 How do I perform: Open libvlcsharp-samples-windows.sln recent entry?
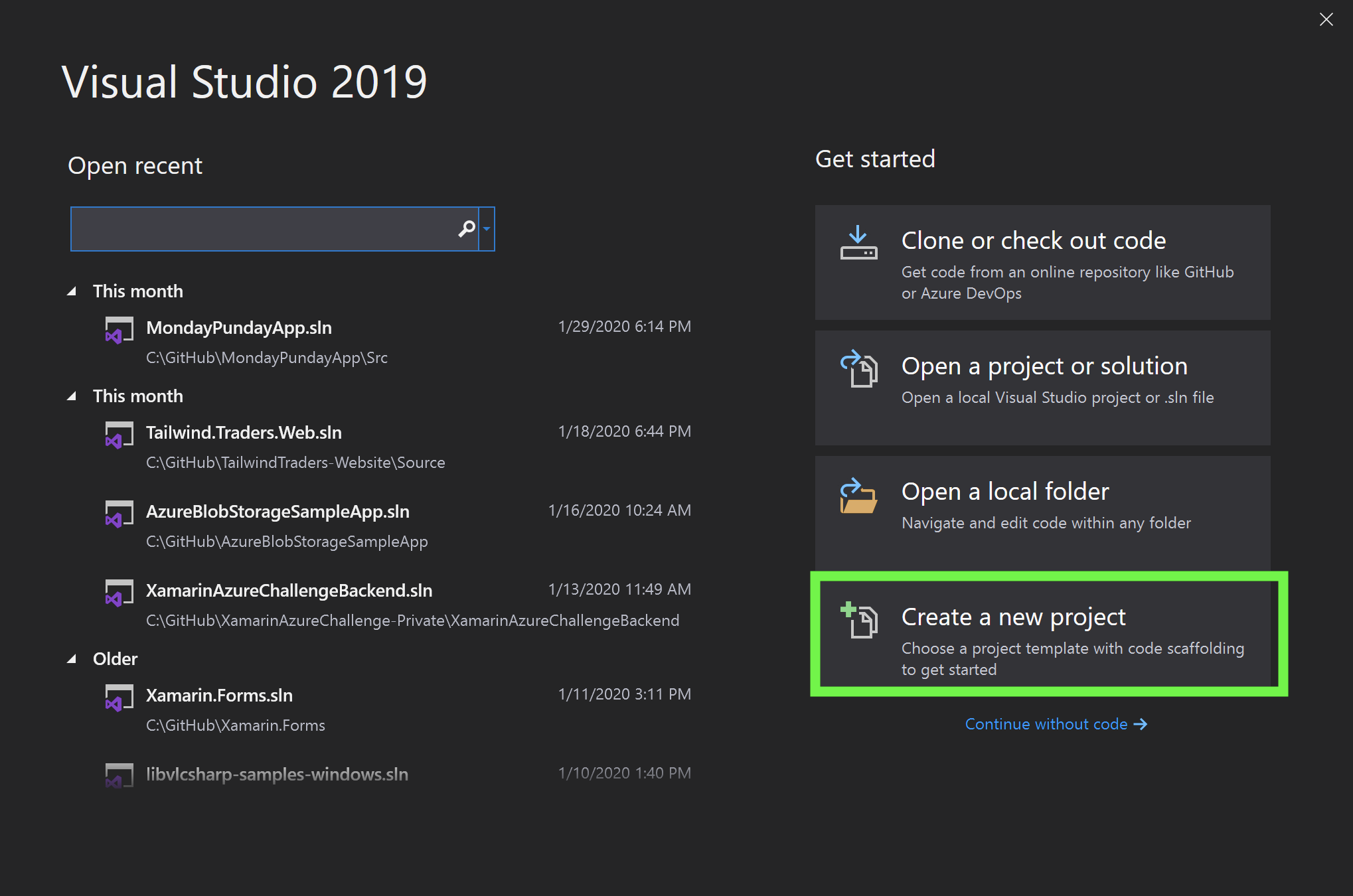(277, 774)
